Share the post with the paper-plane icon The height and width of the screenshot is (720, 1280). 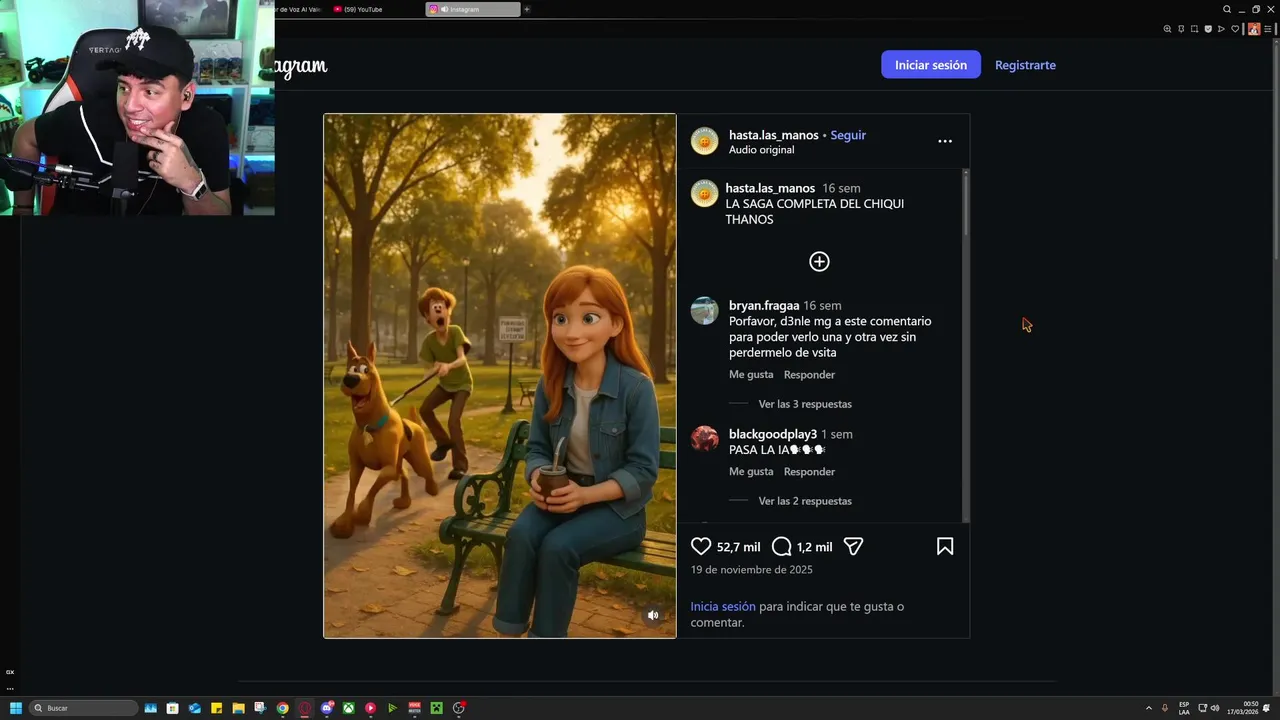[x=853, y=547]
